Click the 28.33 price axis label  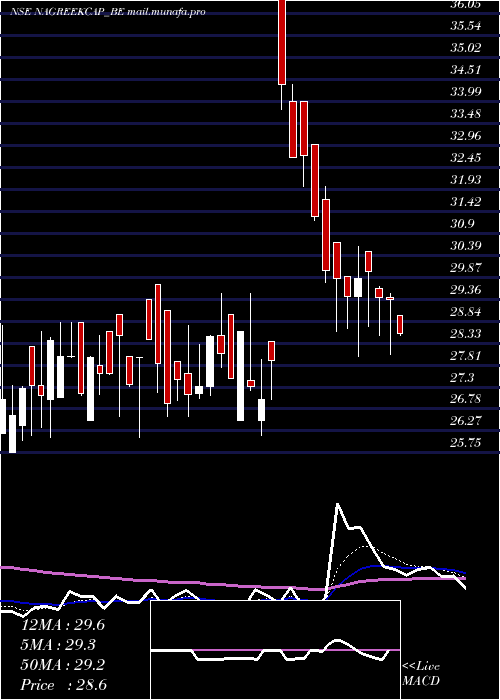tap(465, 334)
